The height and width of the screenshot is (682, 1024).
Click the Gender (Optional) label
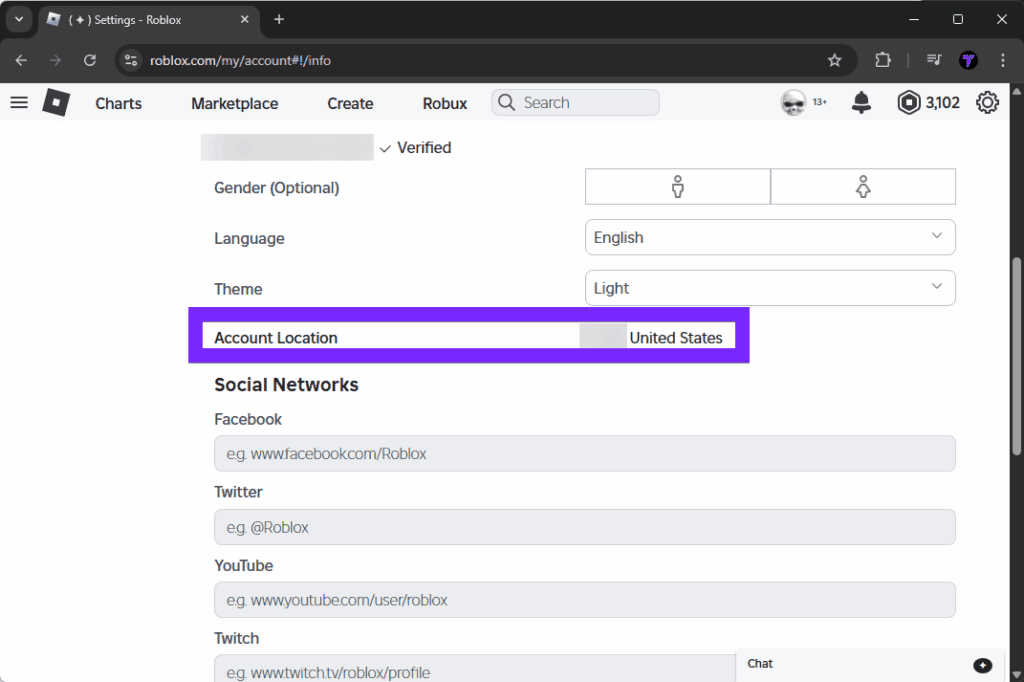point(276,188)
